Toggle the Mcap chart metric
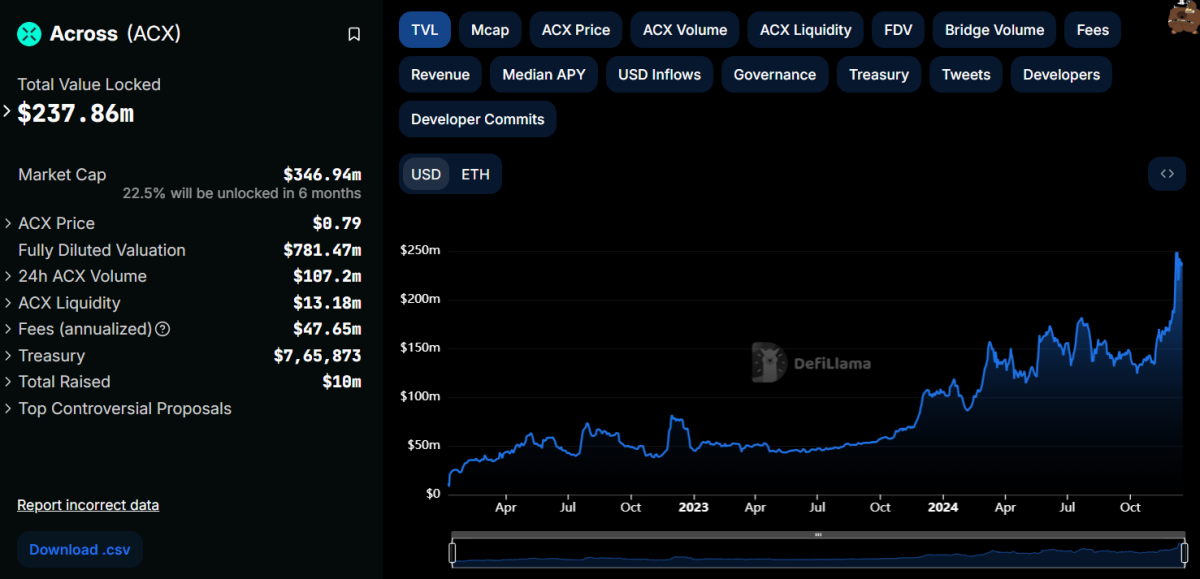 [x=490, y=30]
